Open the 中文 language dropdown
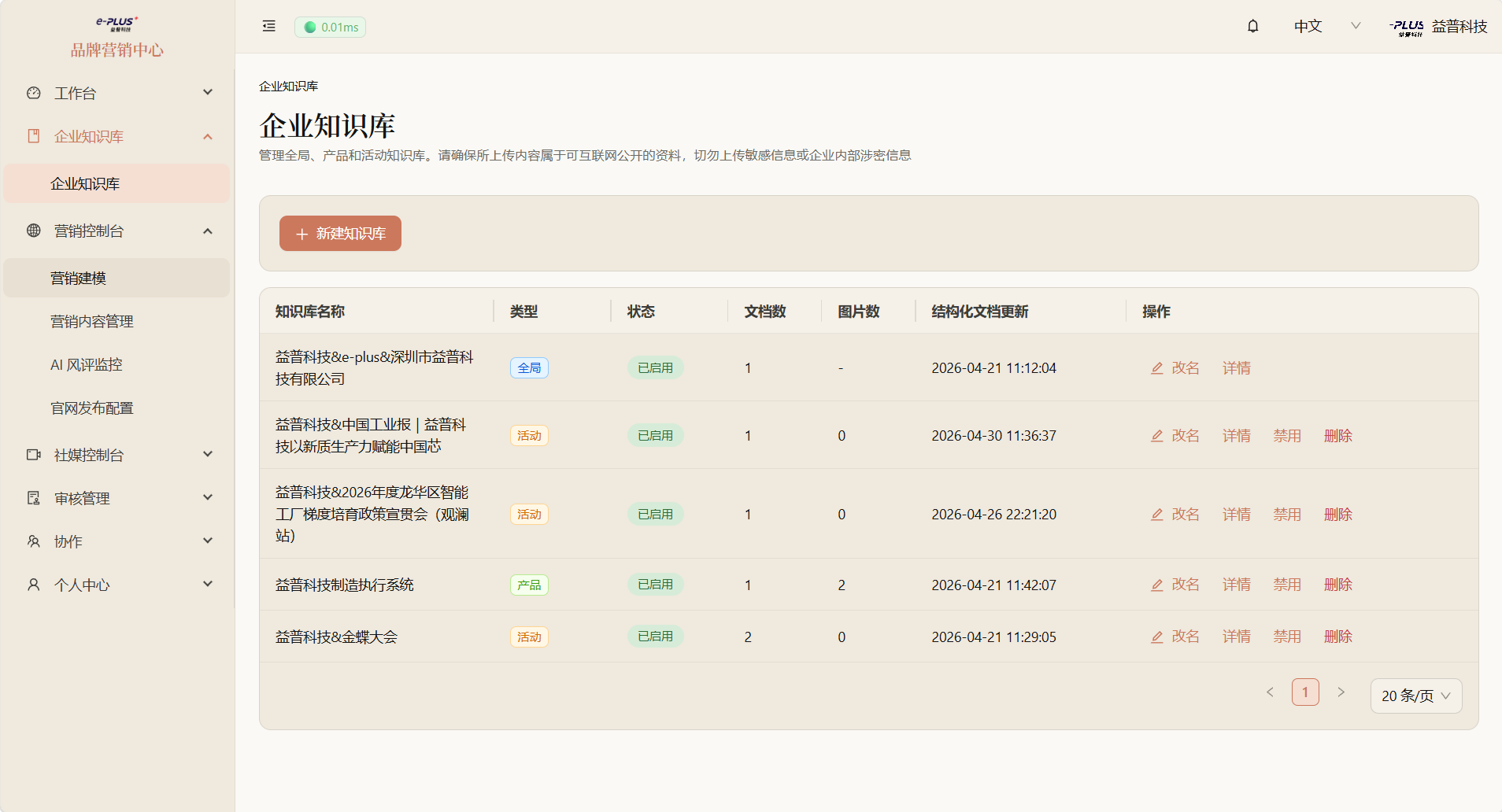Viewport: 1502px width, 812px height. (x=1327, y=26)
